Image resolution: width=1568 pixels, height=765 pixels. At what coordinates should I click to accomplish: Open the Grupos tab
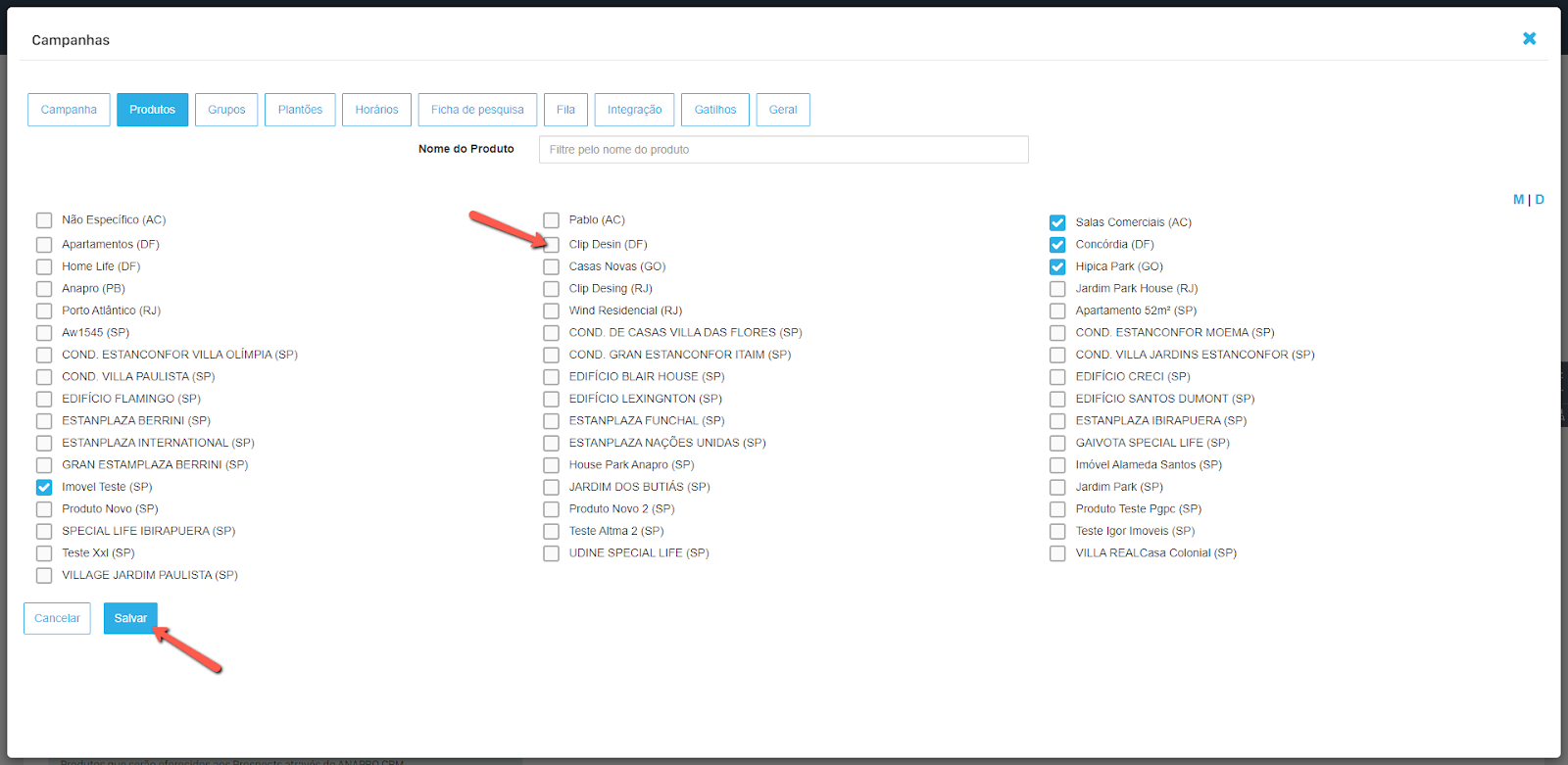pos(226,110)
